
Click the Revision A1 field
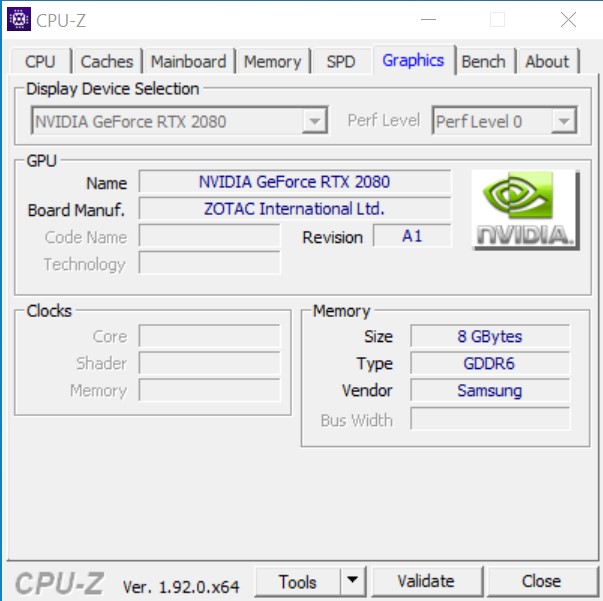[412, 236]
